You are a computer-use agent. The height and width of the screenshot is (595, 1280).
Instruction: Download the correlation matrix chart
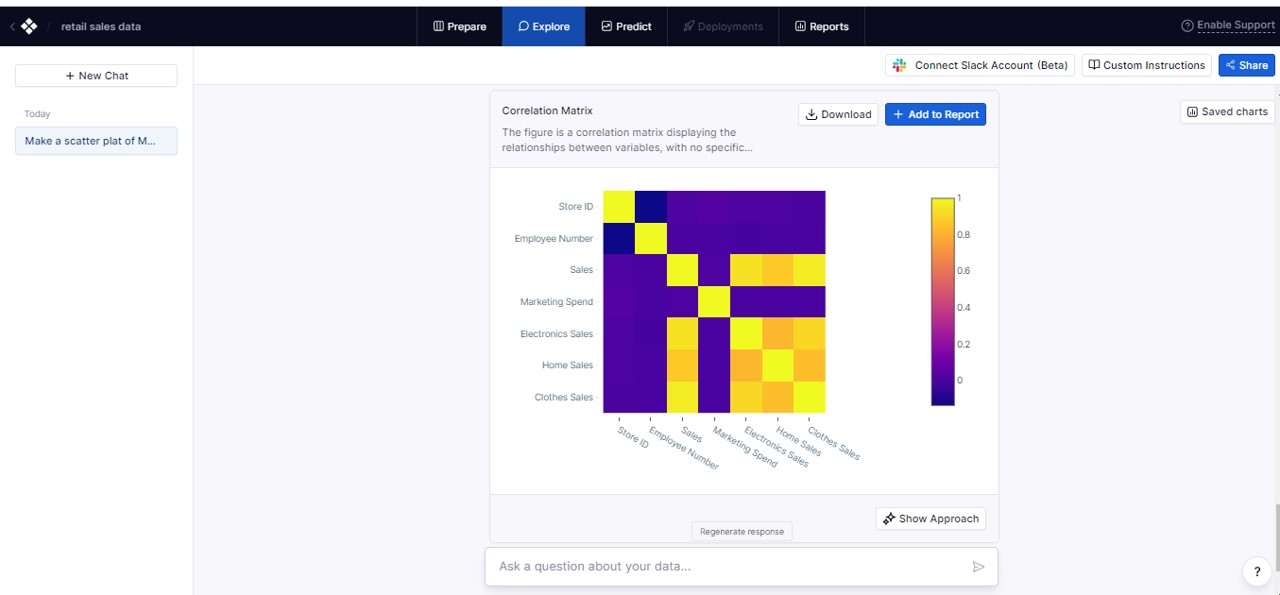click(838, 114)
